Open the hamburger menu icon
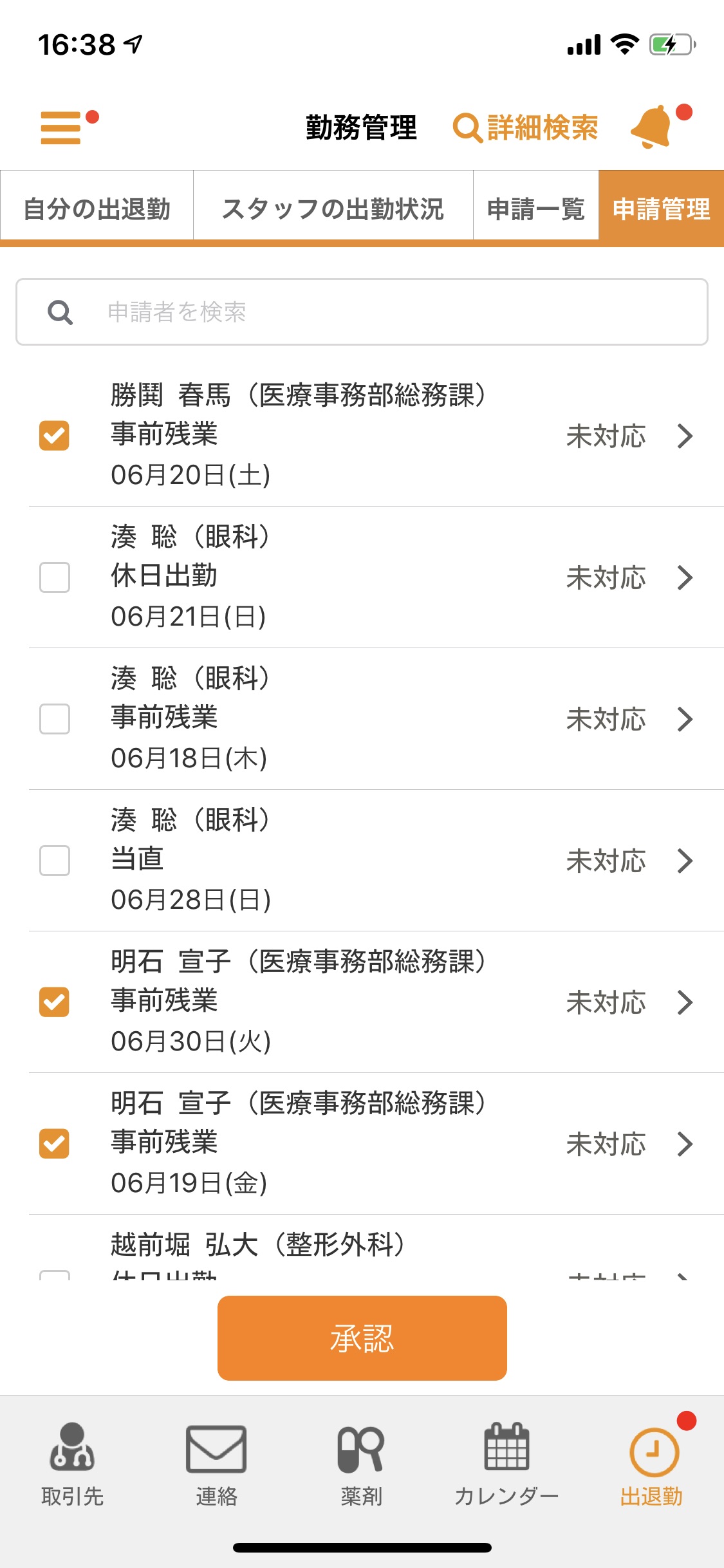 point(60,127)
